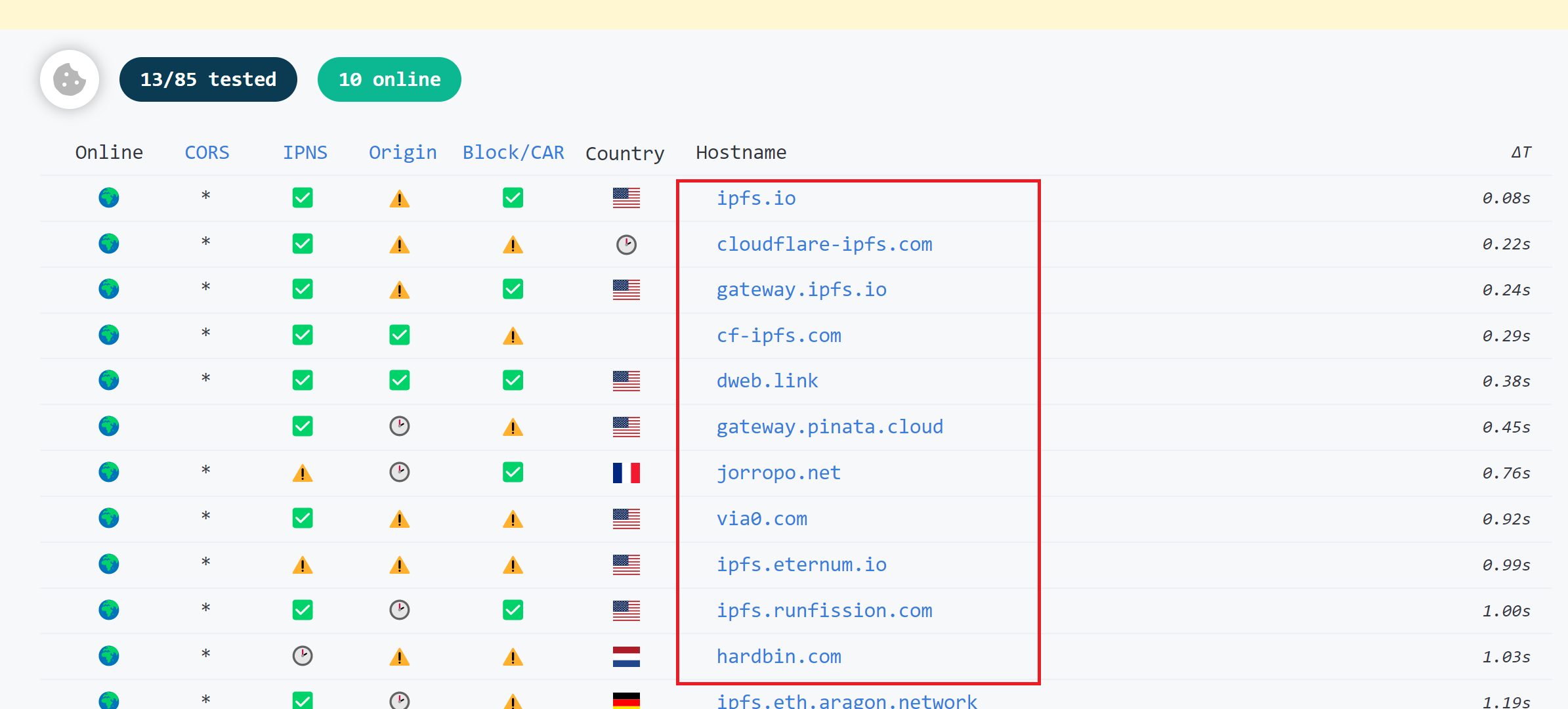1568x709 pixels.
Task: Click the French flag for jorropo.net
Action: click(x=626, y=473)
